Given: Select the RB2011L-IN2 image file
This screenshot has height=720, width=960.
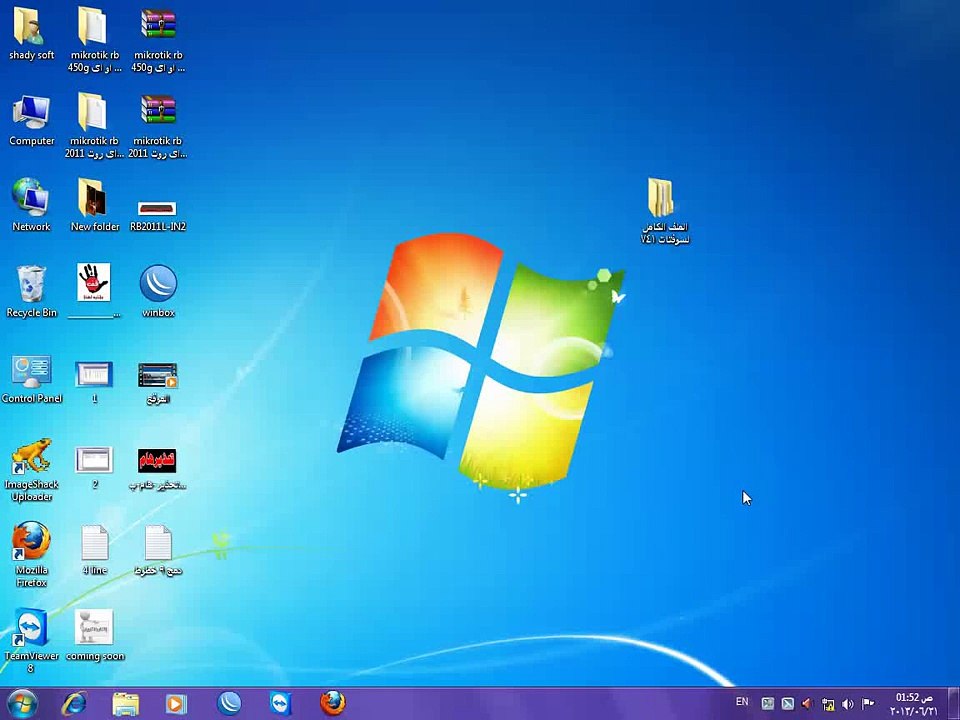Looking at the screenshot, I should pyautogui.click(x=157, y=209).
